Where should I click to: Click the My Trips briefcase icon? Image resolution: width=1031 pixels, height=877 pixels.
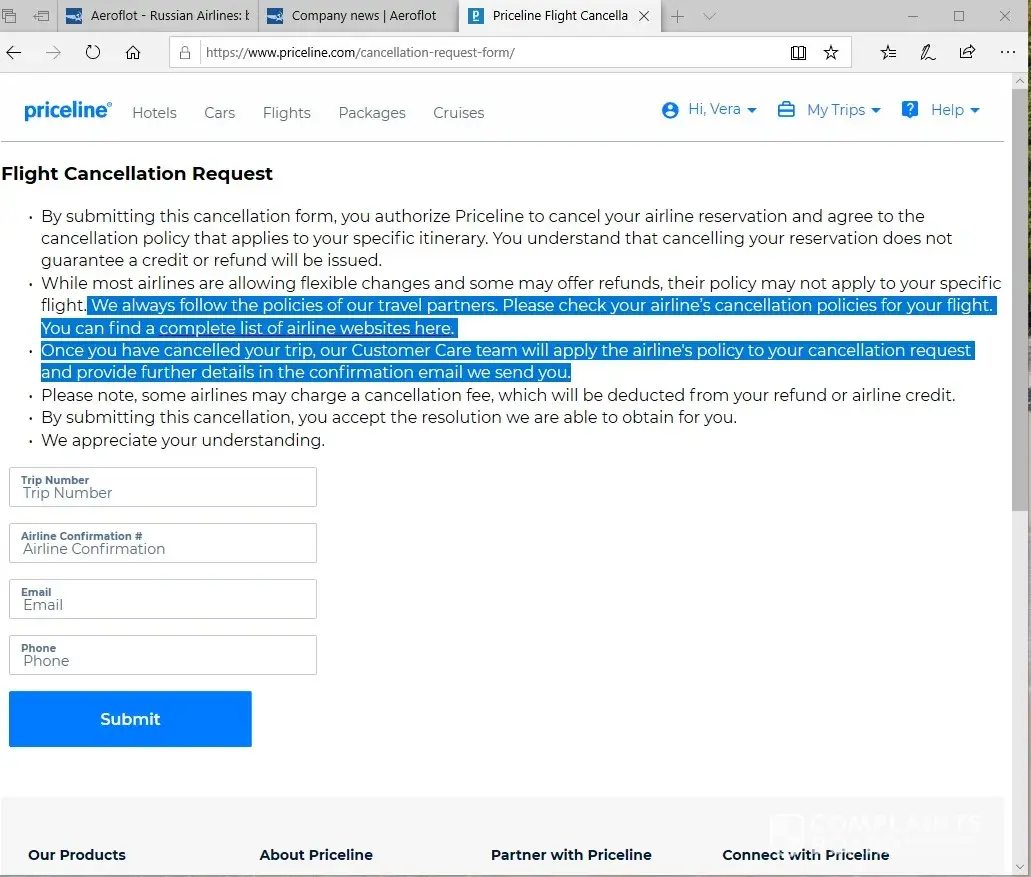[786, 110]
